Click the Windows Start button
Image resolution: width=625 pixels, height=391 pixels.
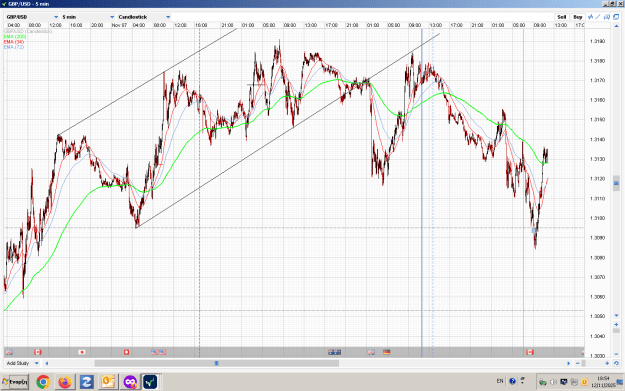pos(15,382)
